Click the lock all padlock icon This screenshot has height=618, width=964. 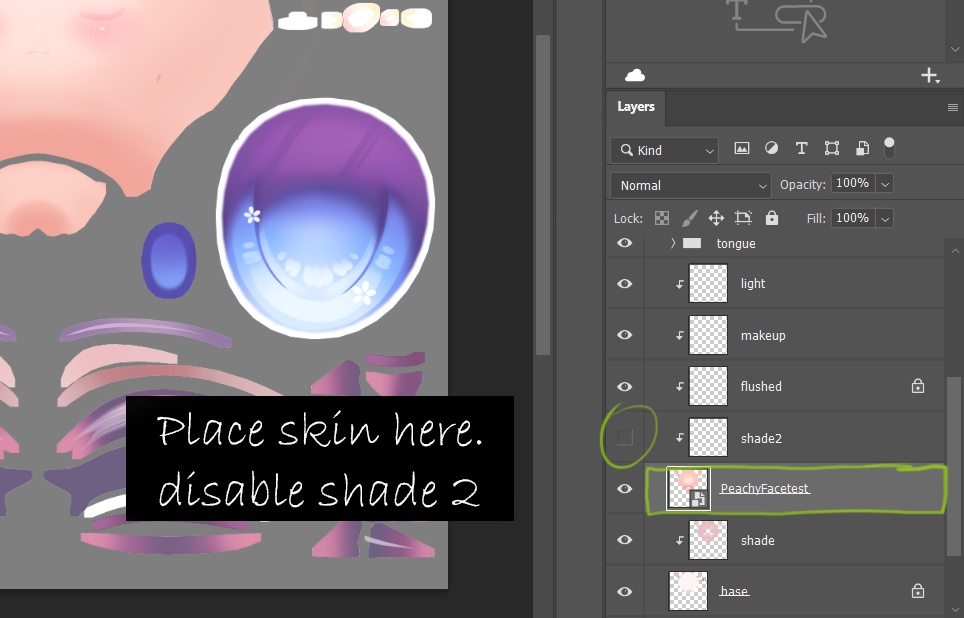[x=771, y=218]
